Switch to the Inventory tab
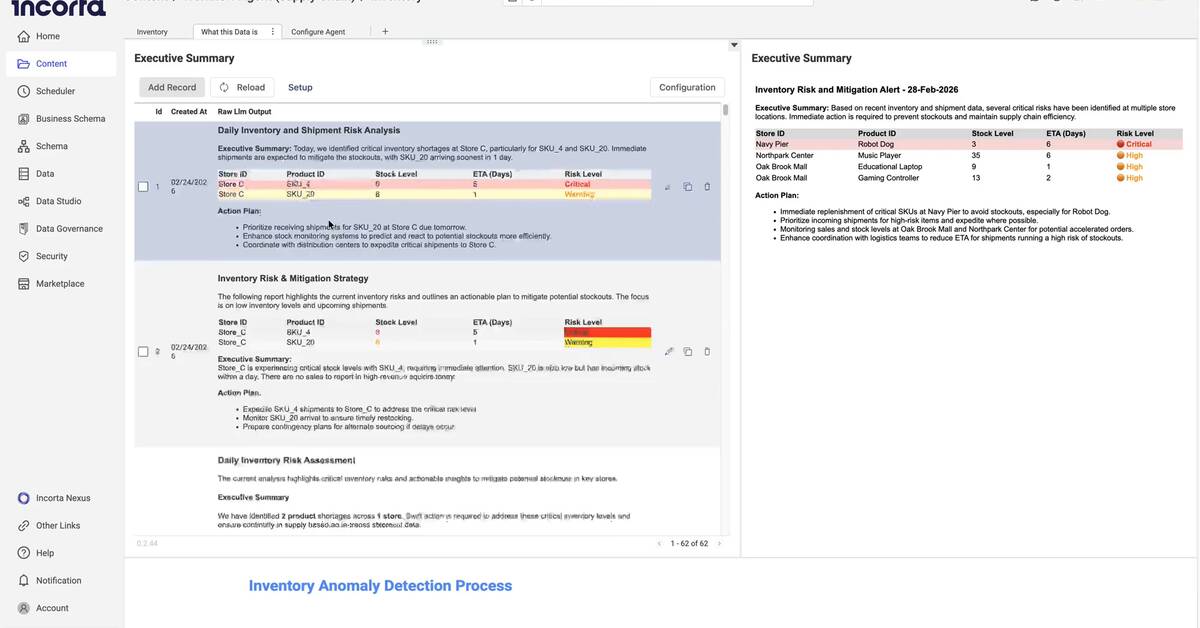Screen dimensions: 1200x628 point(152,32)
